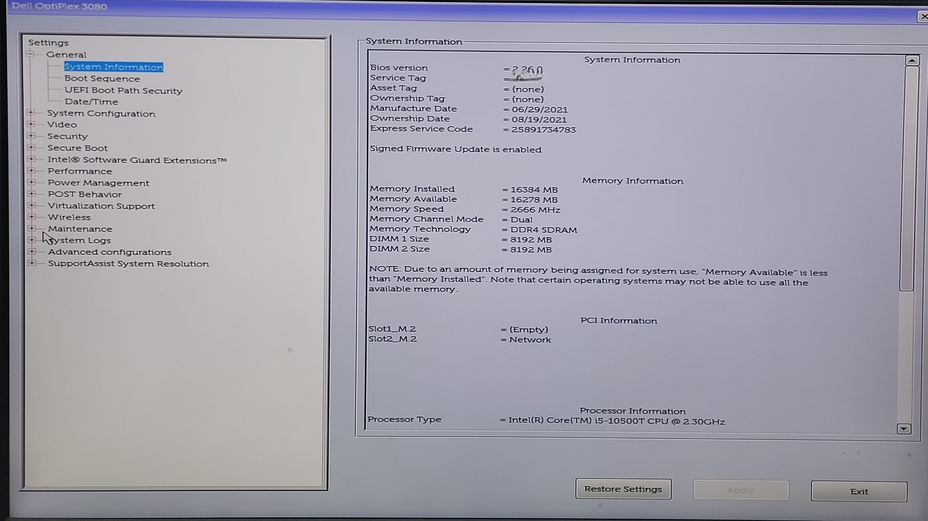The width and height of the screenshot is (928, 521).
Task: Select Video category label
Action: [x=62, y=124]
